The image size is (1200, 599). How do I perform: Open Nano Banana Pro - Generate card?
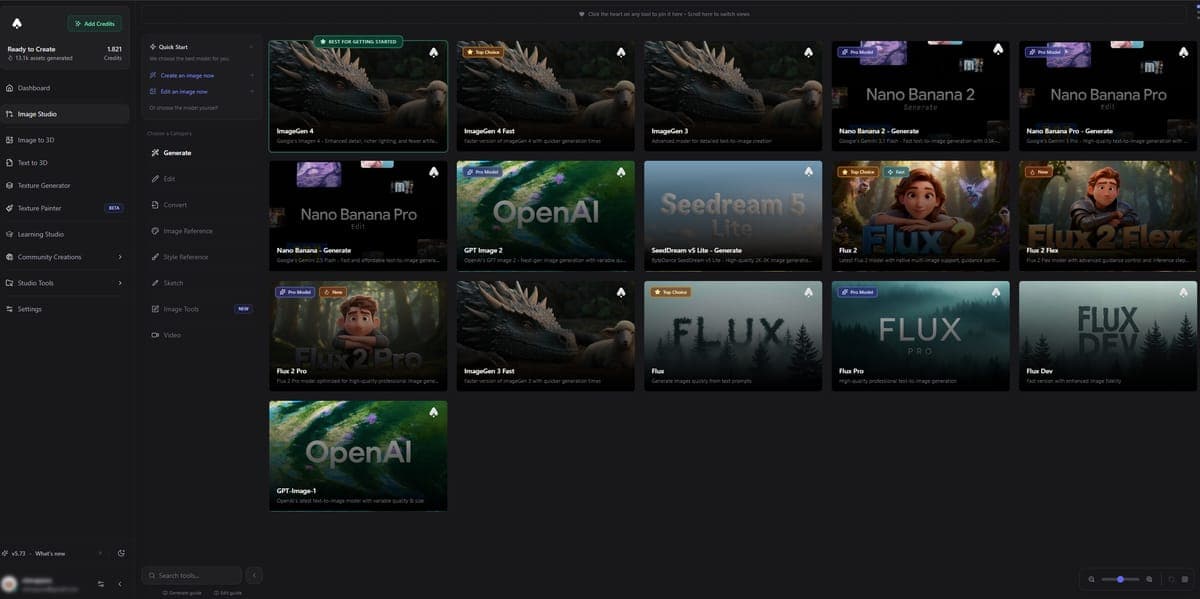[1108, 96]
